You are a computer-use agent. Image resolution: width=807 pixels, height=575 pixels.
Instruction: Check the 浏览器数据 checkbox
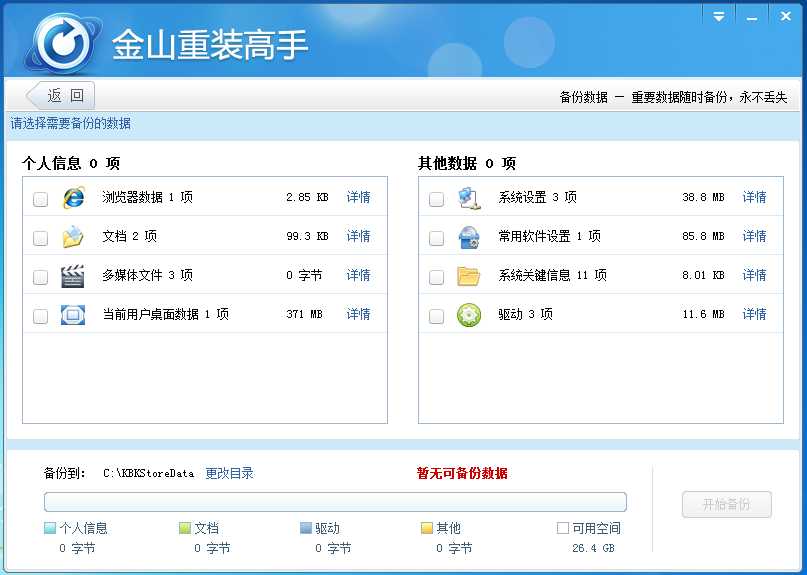[x=41, y=199]
